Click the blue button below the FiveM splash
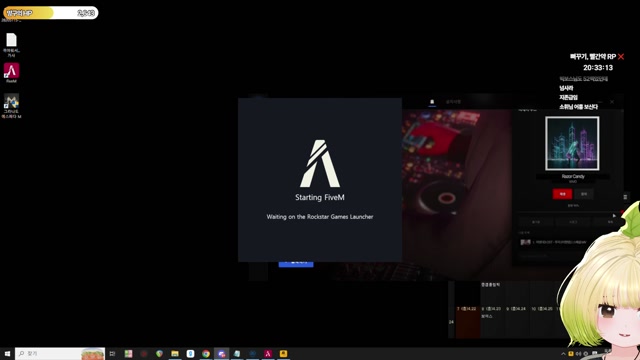The width and height of the screenshot is (640, 360). 296,264
